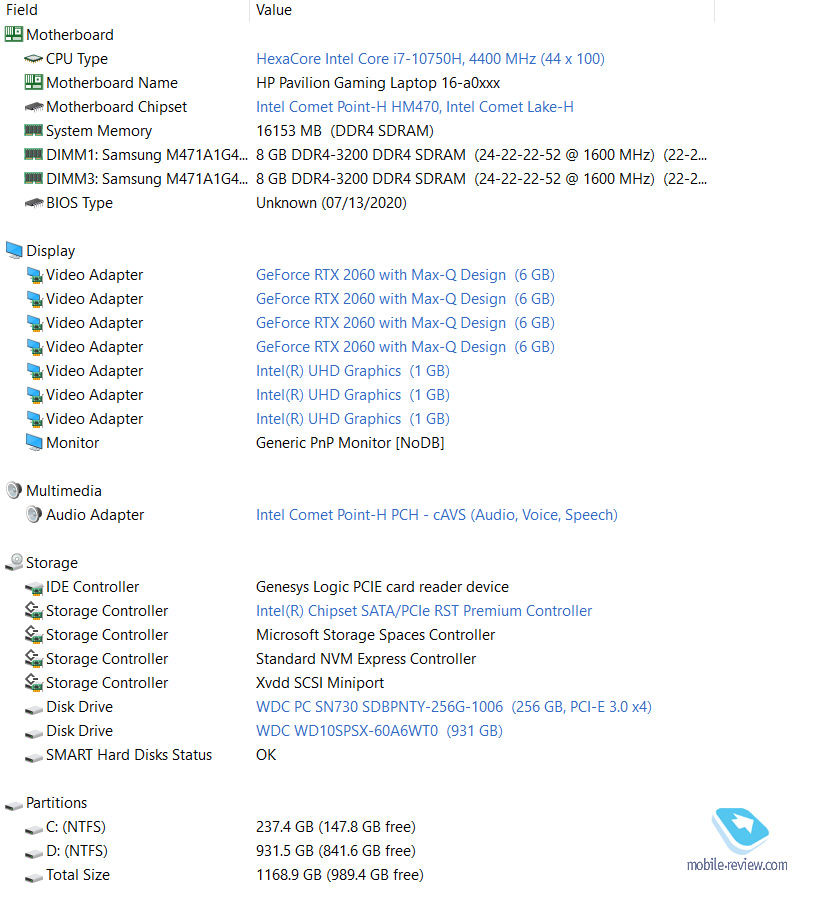830x916 pixels.
Task: Select the CPU Type chip icon
Action: point(33,59)
